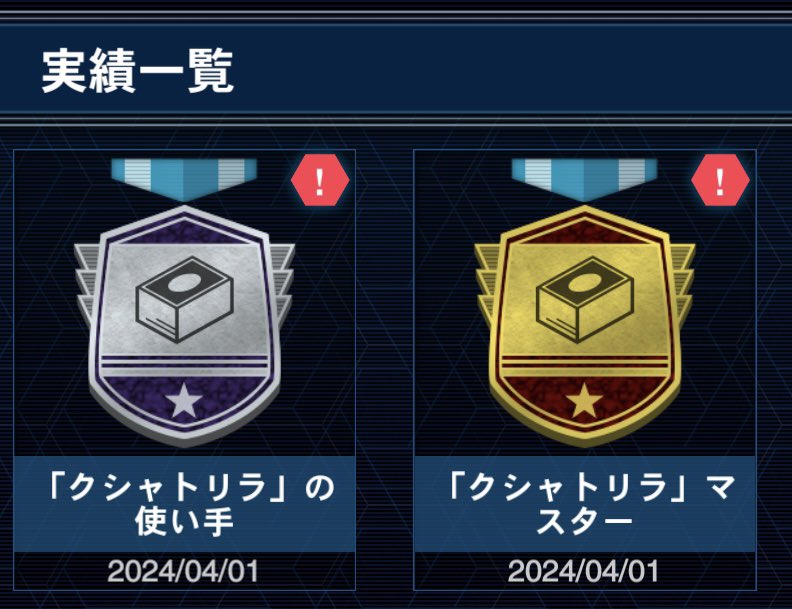792x609 pixels.
Task: Click the star on the gold medal
Action: coord(584,401)
